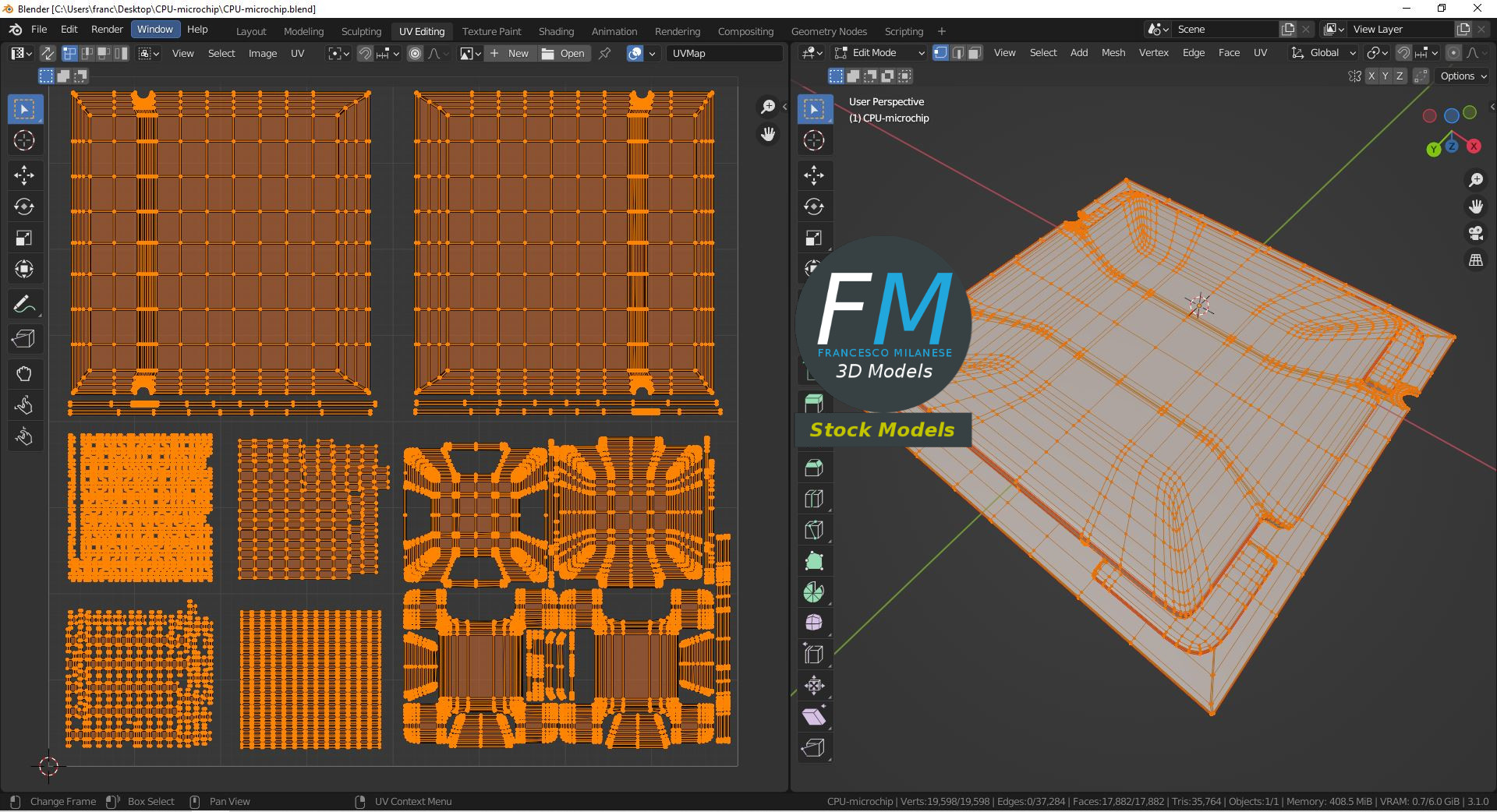This screenshot has height=812, width=1497.
Task: Click the camera view gizmo in 3D viewport
Action: 1476,233
